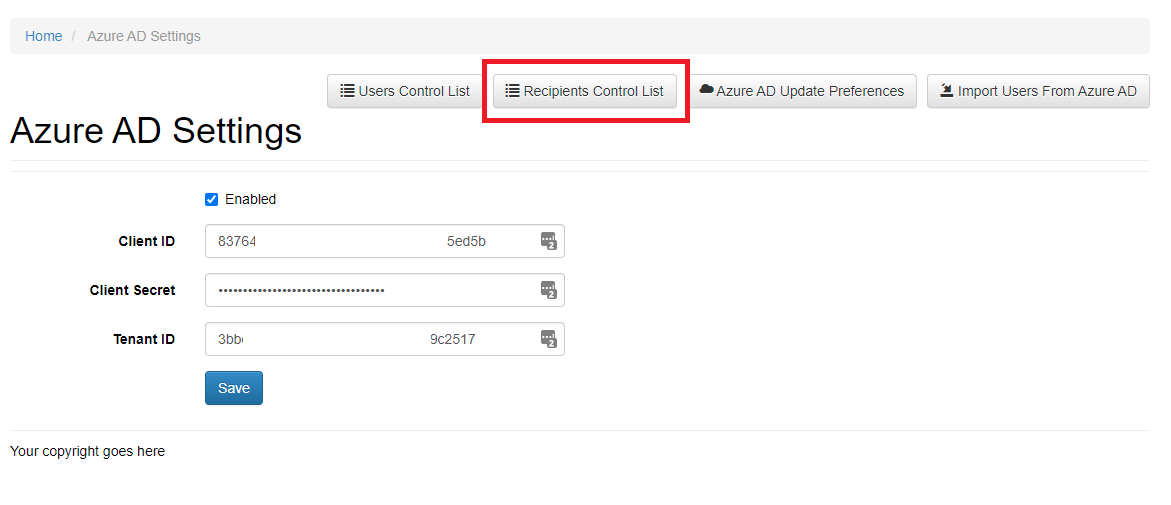Viewport: 1171px width, 505px height.
Task: Click Azure AD Settings breadcrumb item
Action: tap(144, 36)
